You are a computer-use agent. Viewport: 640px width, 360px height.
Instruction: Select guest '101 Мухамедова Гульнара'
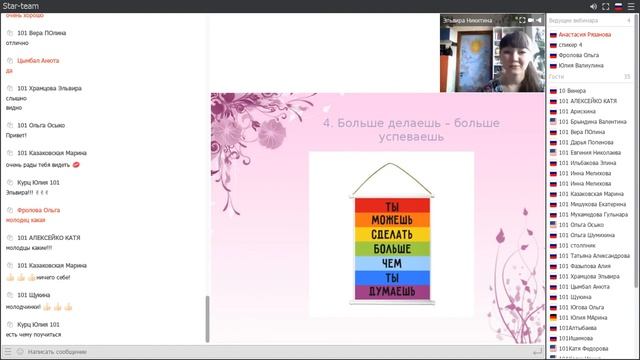[593, 214]
